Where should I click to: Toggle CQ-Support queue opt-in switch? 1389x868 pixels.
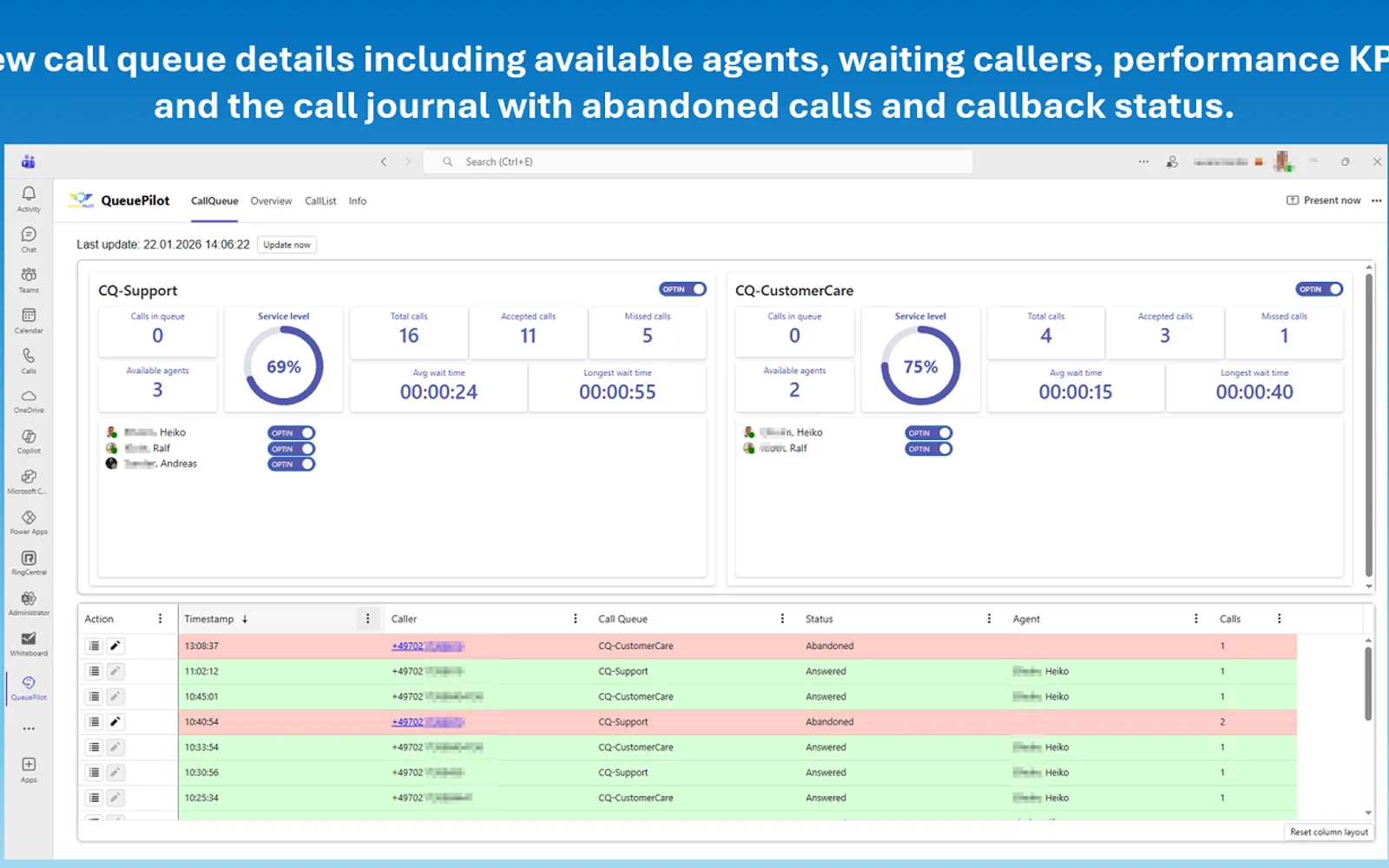(x=683, y=289)
